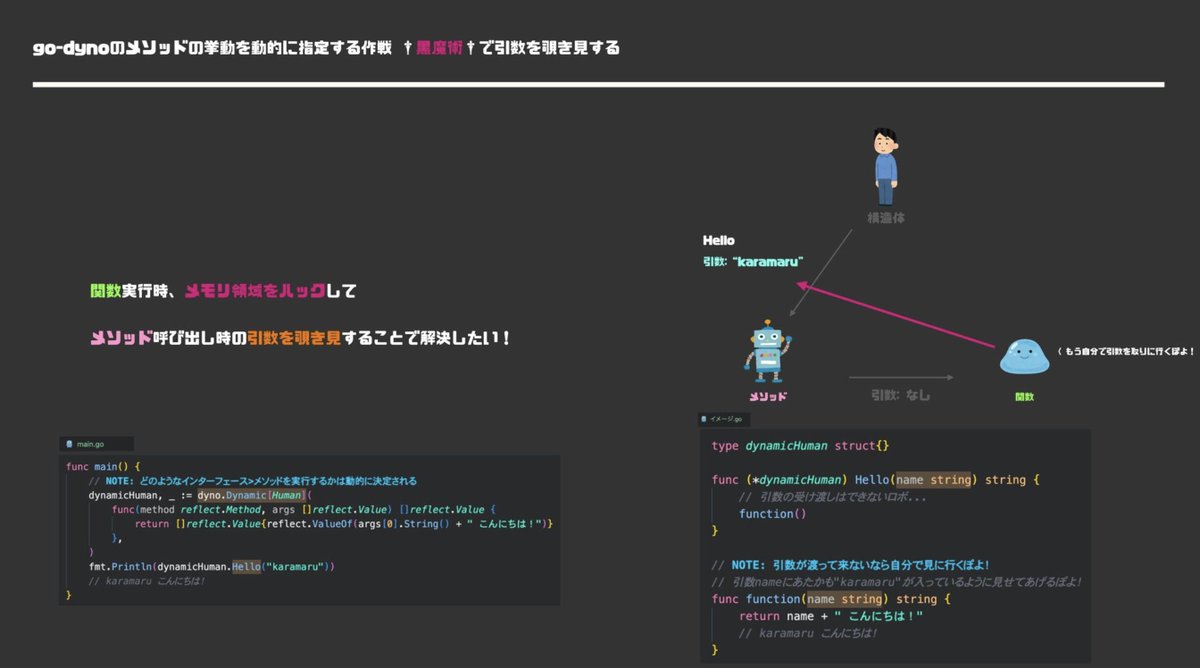Click the pink メソッド label under the robot

768,396
